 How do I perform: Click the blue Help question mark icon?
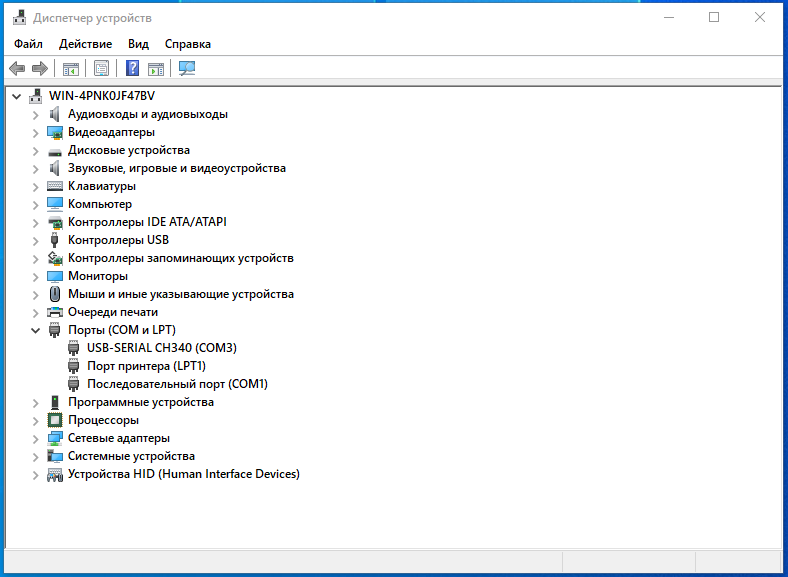pyautogui.click(x=132, y=68)
